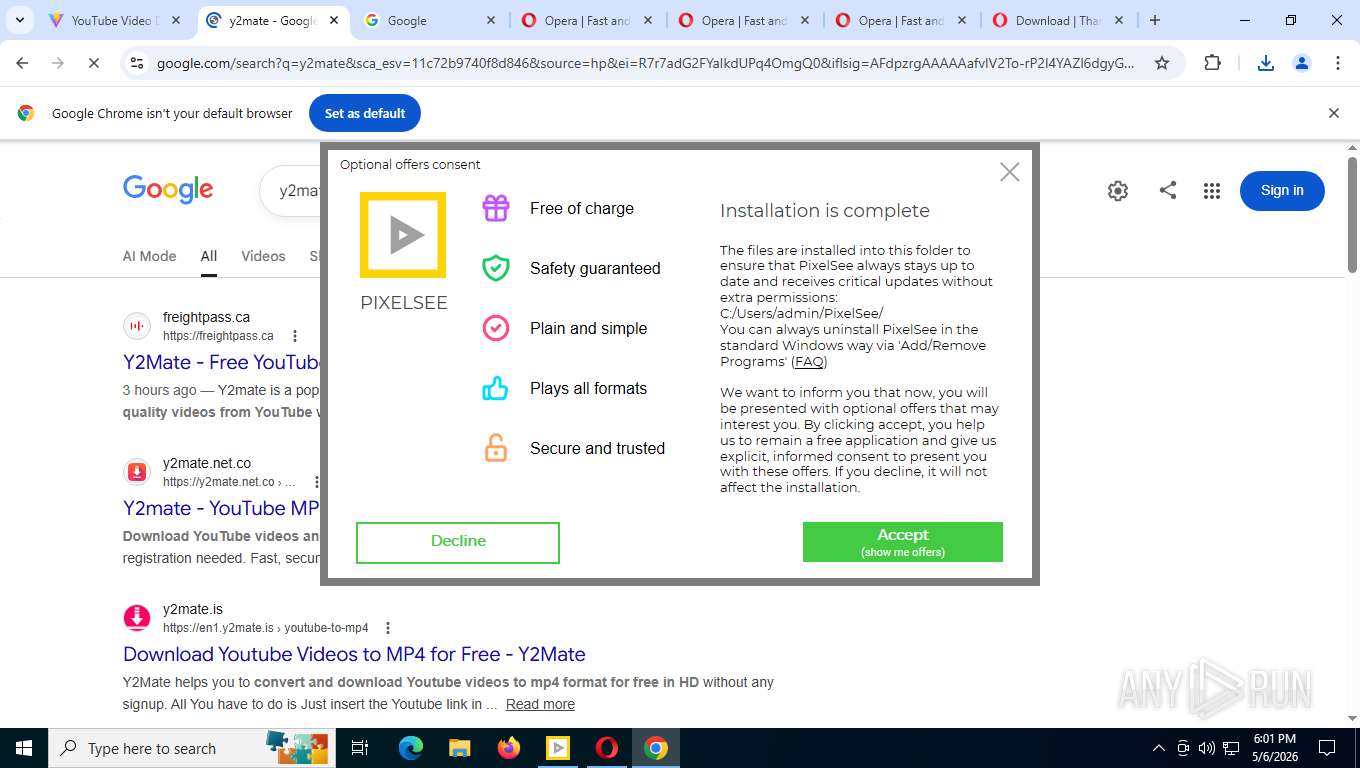The height and width of the screenshot is (768, 1360).
Task: Sign in to Google account
Action: pyautogui.click(x=1282, y=190)
